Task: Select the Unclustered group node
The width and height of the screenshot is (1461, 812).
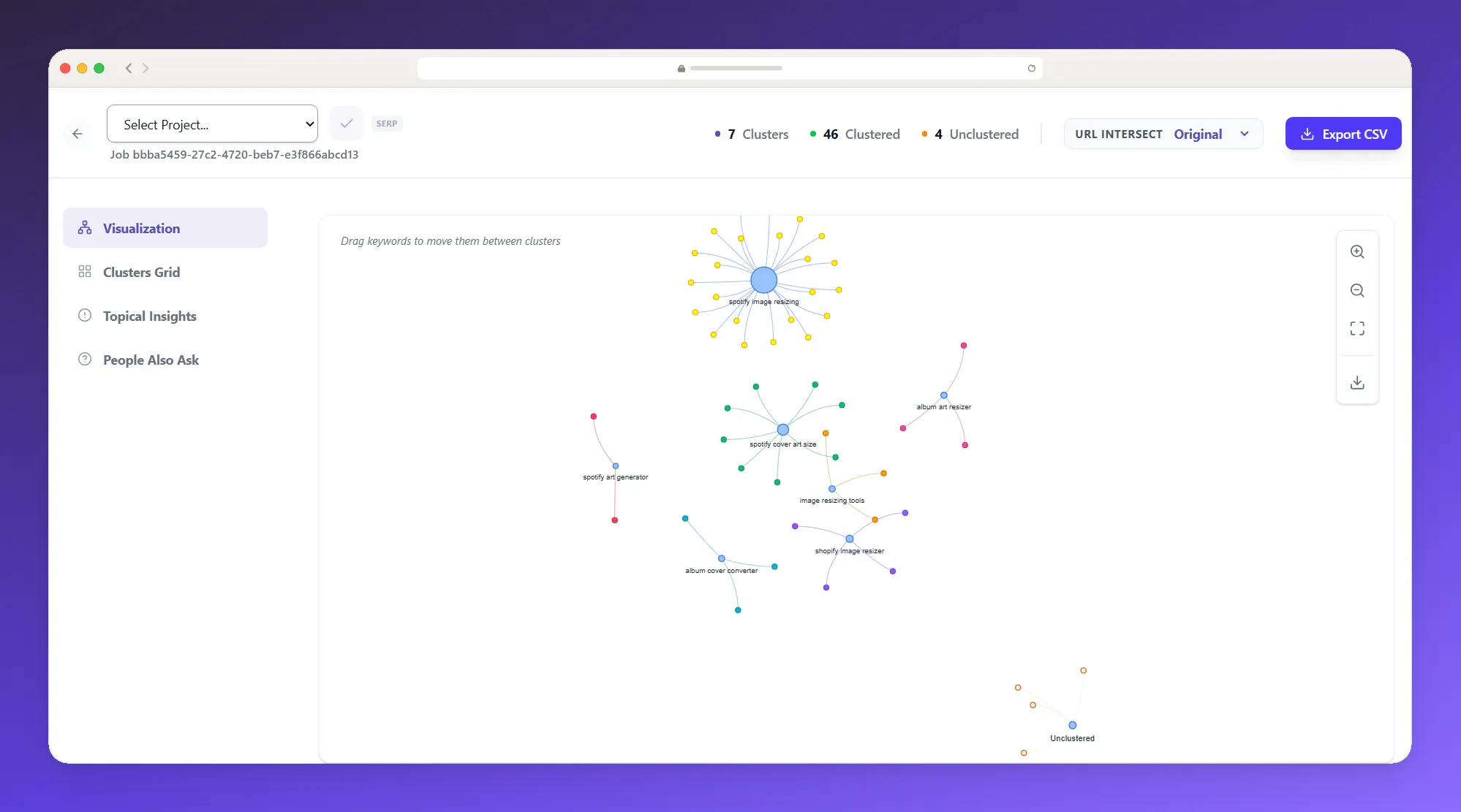Action: click(1073, 725)
